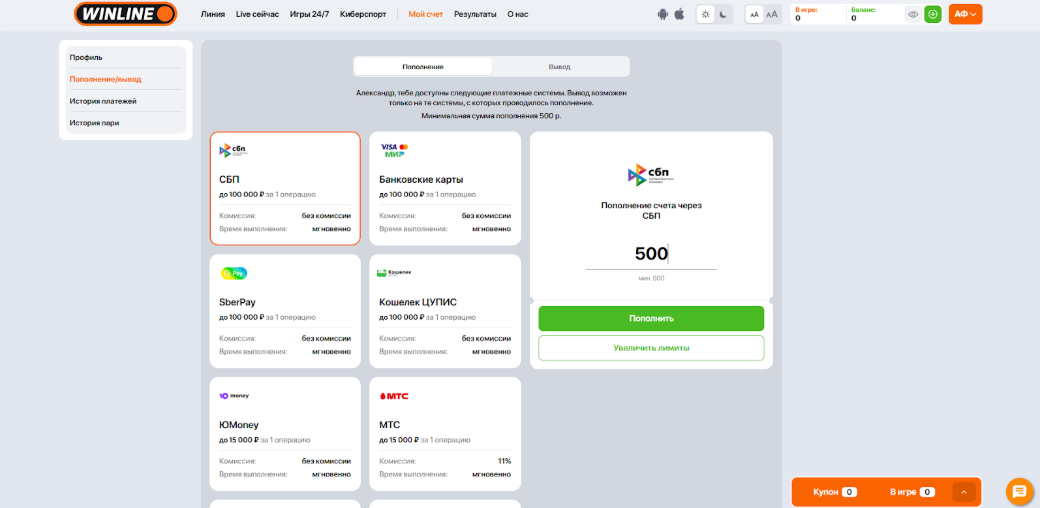This screenshot has width=1040, height=508.
Task: Open the Киберспорт menu item
Action: [x=363, y=14]
